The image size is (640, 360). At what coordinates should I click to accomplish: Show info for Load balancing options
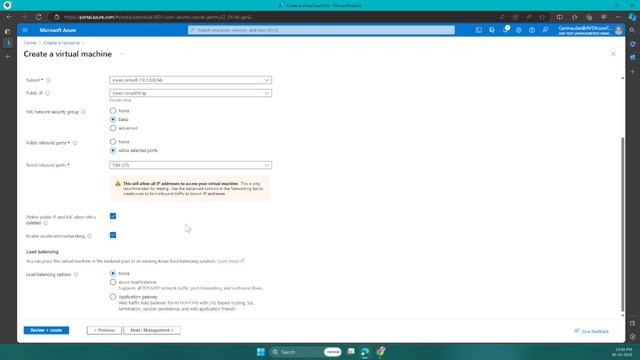pyautogui.click(x=76, y=275)
